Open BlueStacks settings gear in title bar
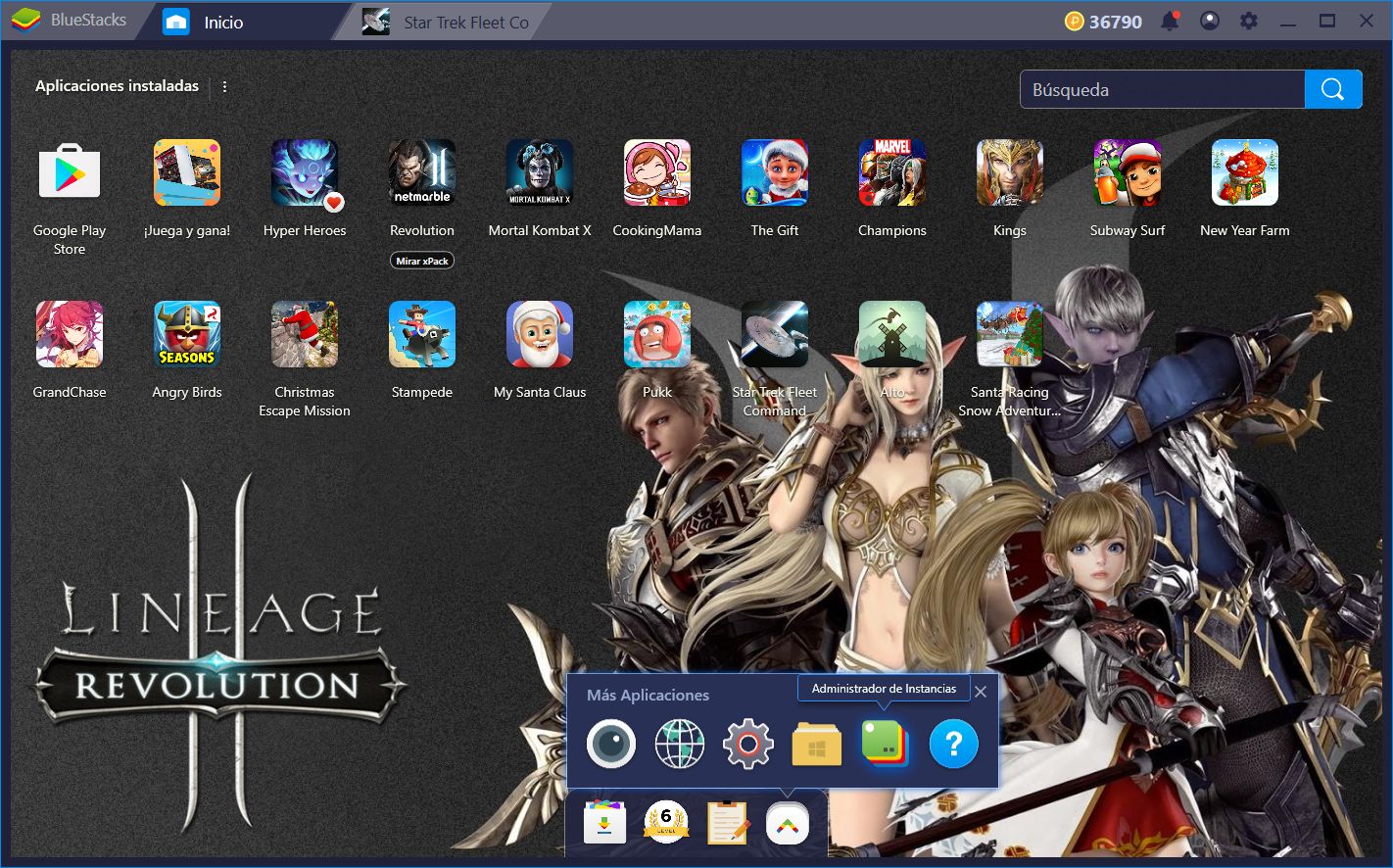The width and height of the screenshot is (1393, 868). click(1249, 21)
